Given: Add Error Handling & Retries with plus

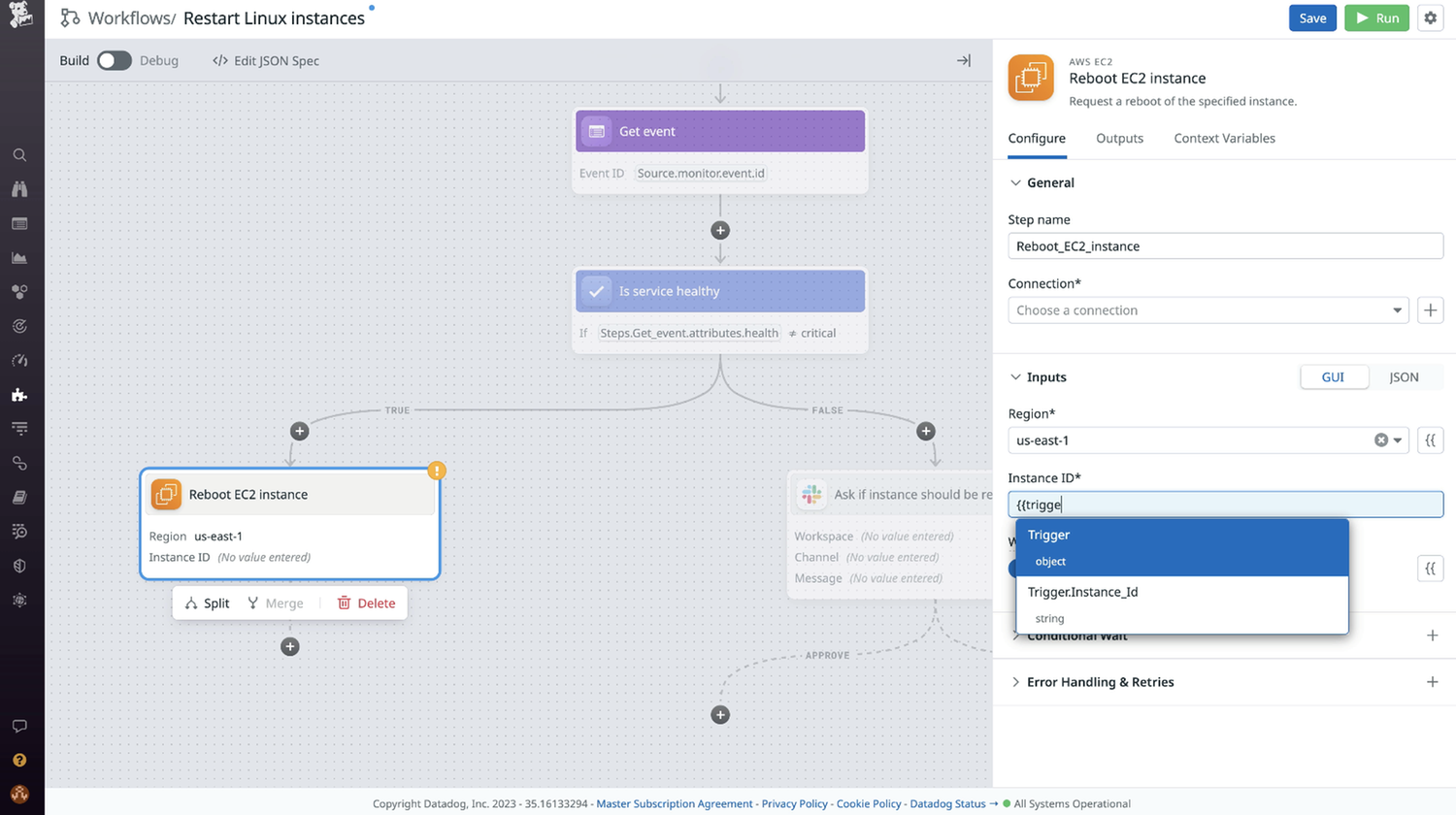Looking at the screenshot, I should tap(1432, 682).
